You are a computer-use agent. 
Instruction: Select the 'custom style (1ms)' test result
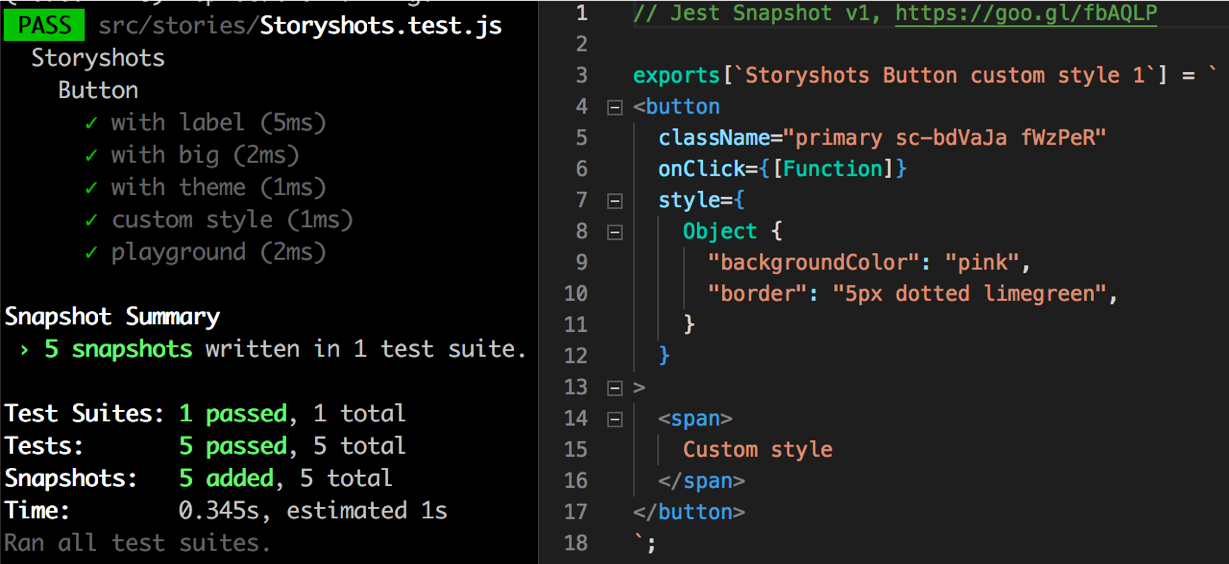click(x=219, y=219)
